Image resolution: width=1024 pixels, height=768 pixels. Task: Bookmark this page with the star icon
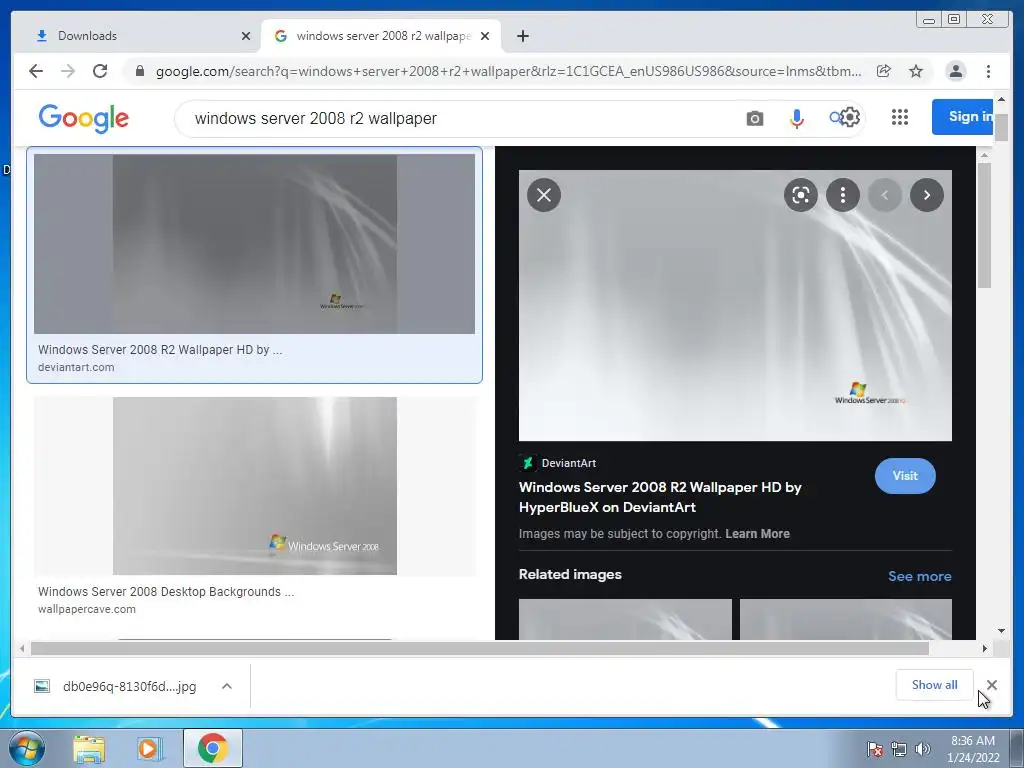click(916, 71)
